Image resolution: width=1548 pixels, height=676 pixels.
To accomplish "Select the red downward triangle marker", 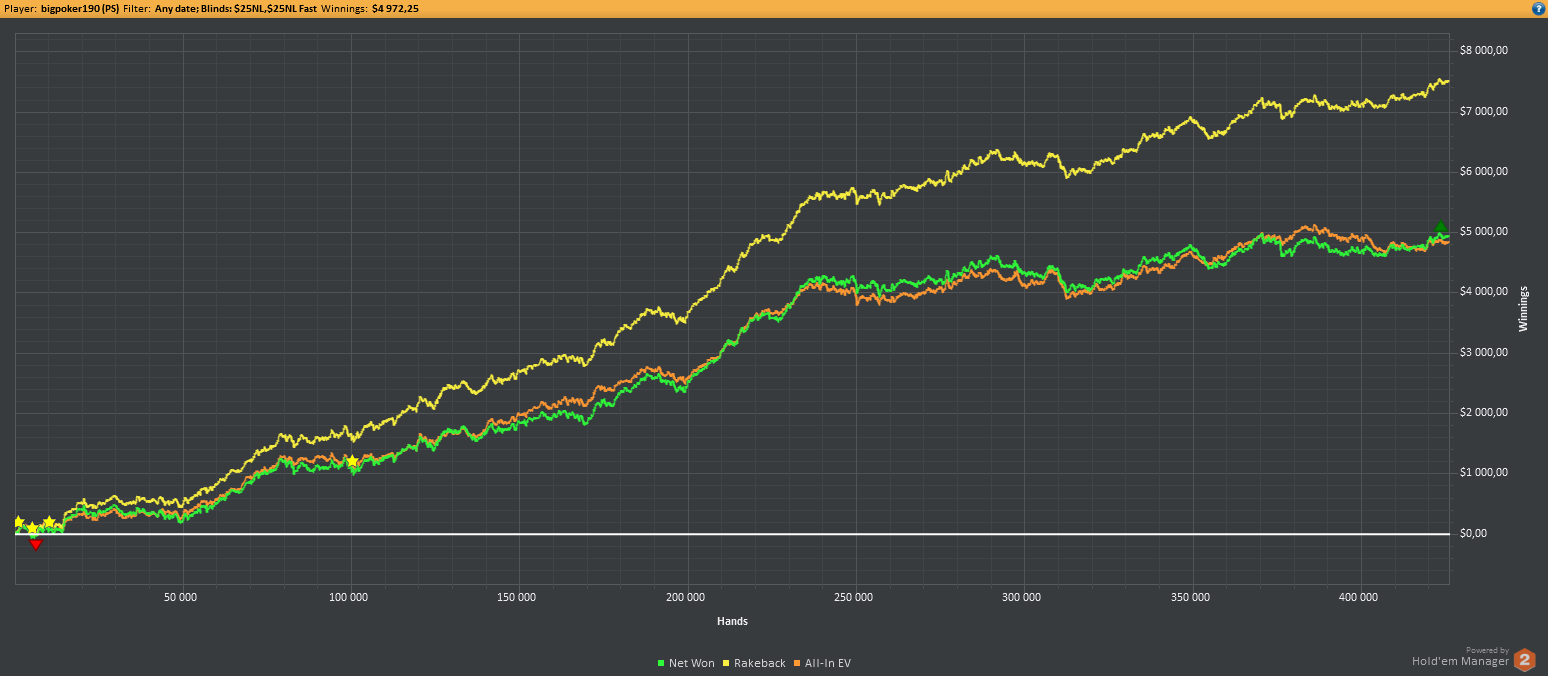I will tap(36, 544).
